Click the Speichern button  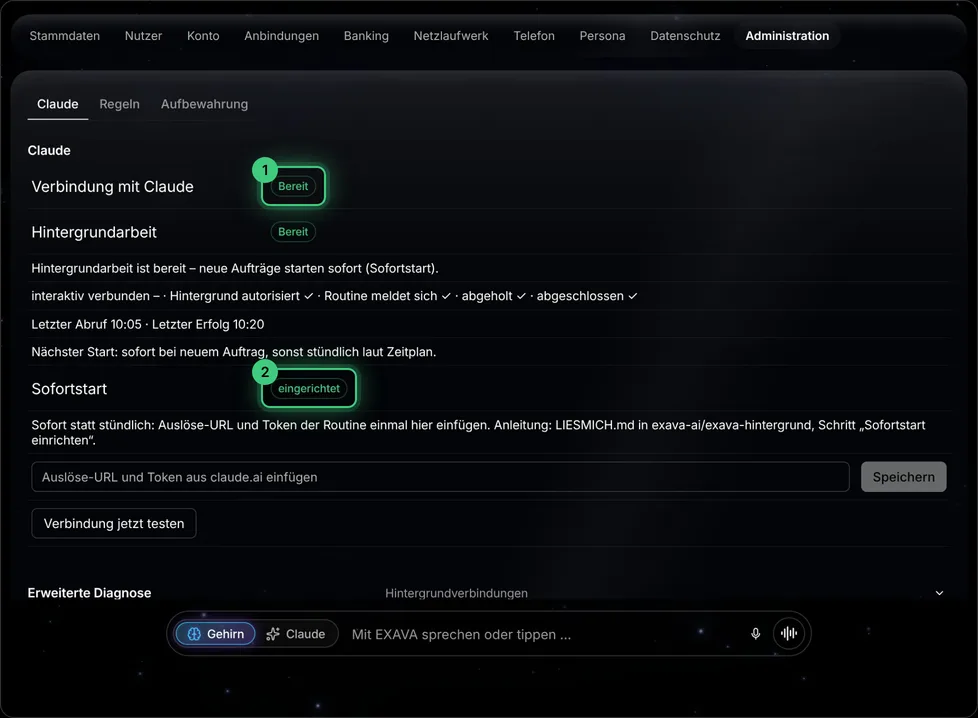click(x=903, y=477)
